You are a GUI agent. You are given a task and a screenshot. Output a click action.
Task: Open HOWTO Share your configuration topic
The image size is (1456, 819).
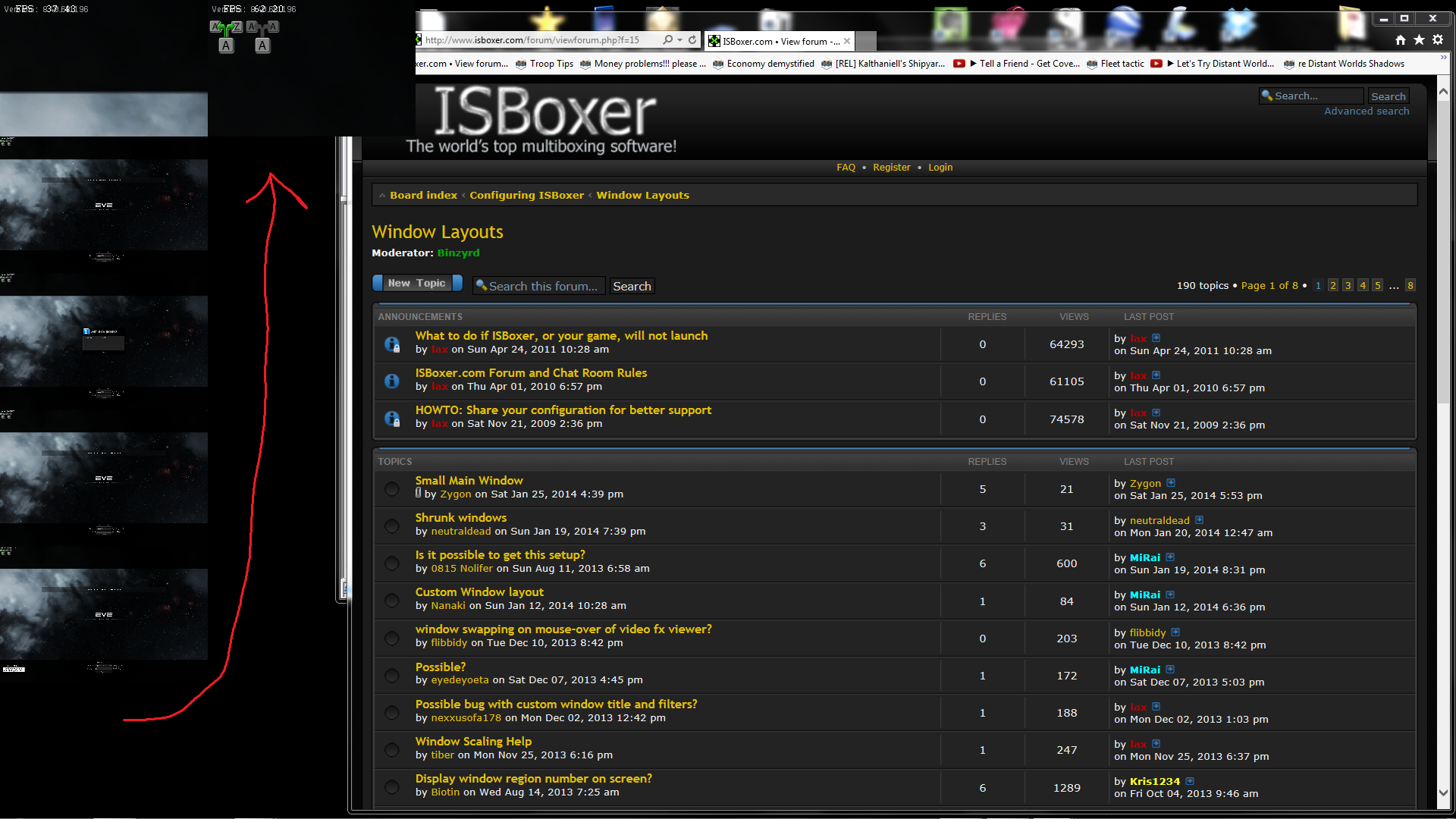[563, 410]
